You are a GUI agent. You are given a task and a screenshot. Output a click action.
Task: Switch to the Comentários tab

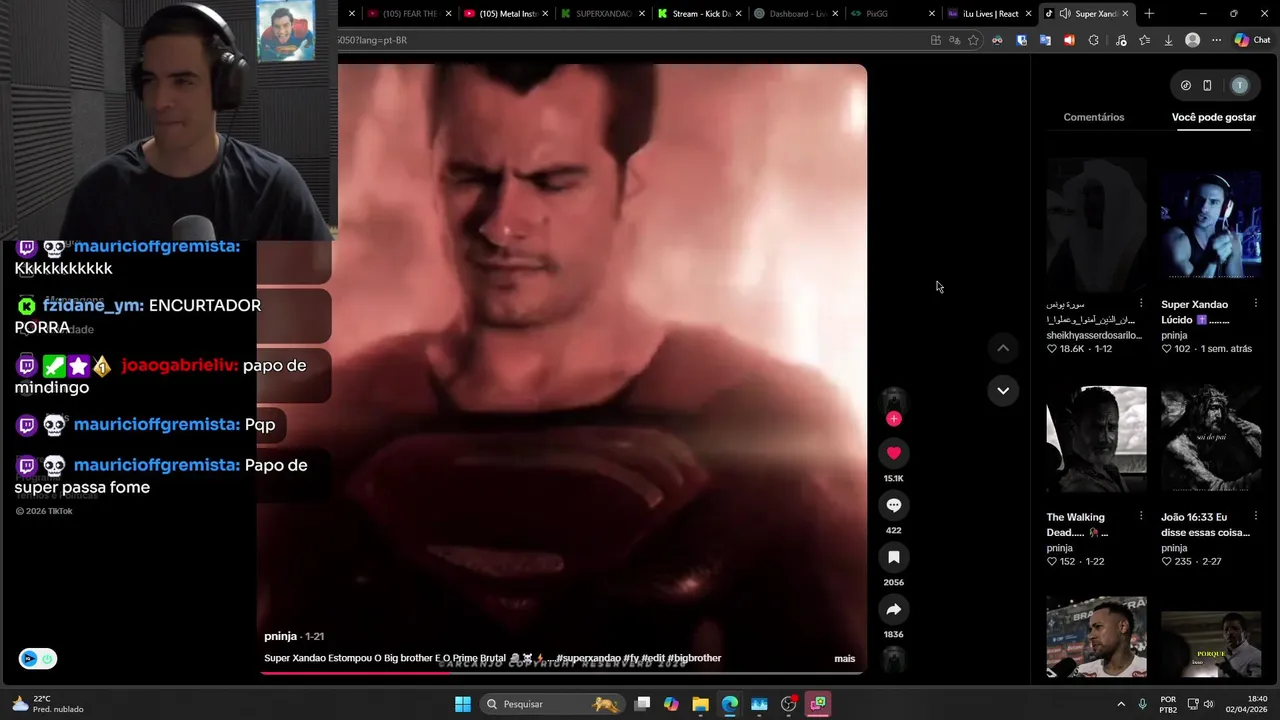pyautogui.click(x=1093, y=117)
